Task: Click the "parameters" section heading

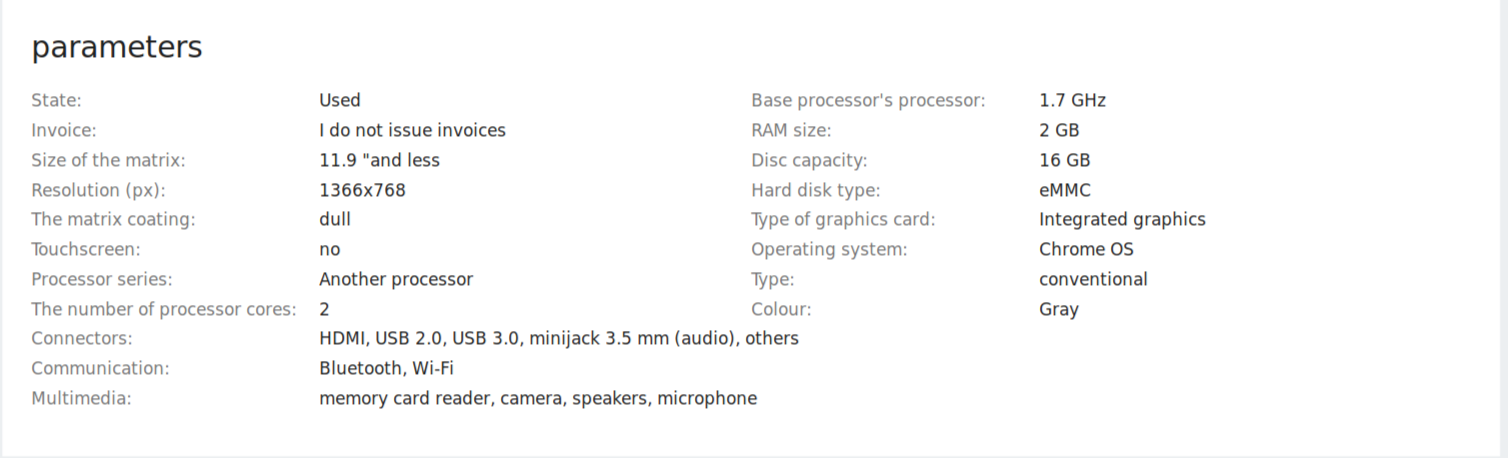Action: click(117, 47)
